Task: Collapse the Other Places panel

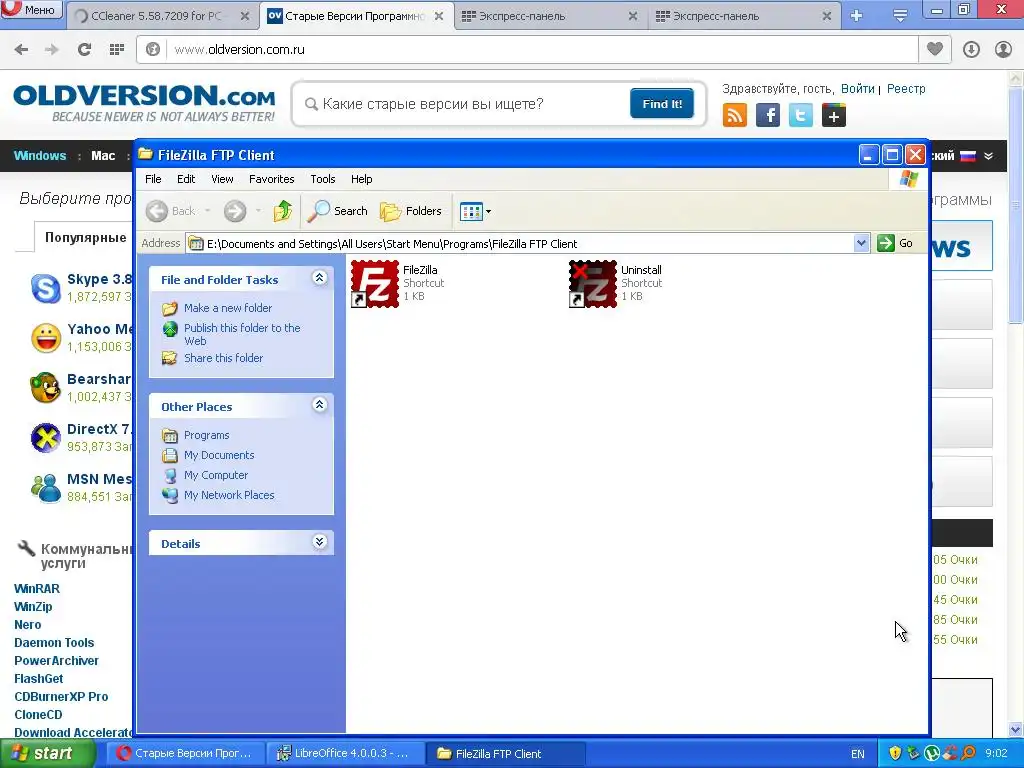Action: pos(319,405)
